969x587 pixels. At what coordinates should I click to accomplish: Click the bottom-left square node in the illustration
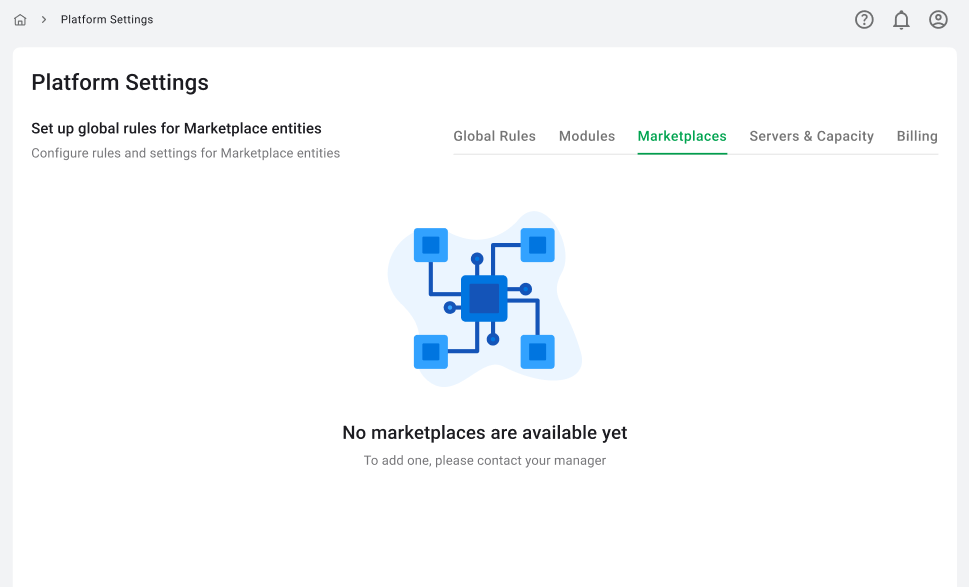pos(431,351)
